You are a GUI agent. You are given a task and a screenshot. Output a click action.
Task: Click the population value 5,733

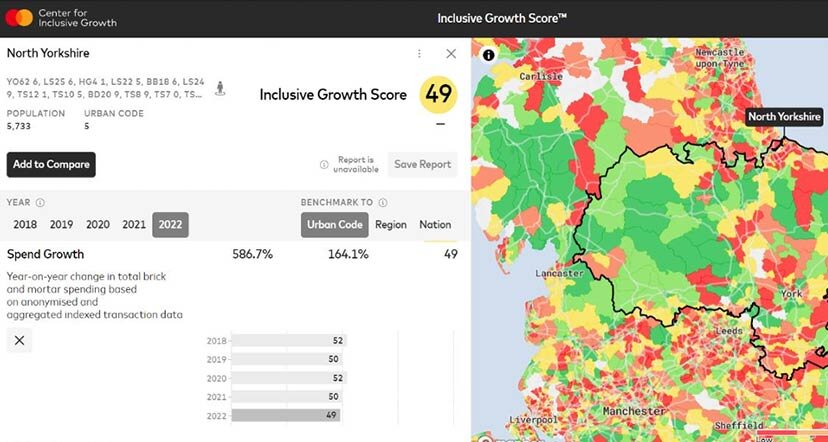[x=19, y=127]
